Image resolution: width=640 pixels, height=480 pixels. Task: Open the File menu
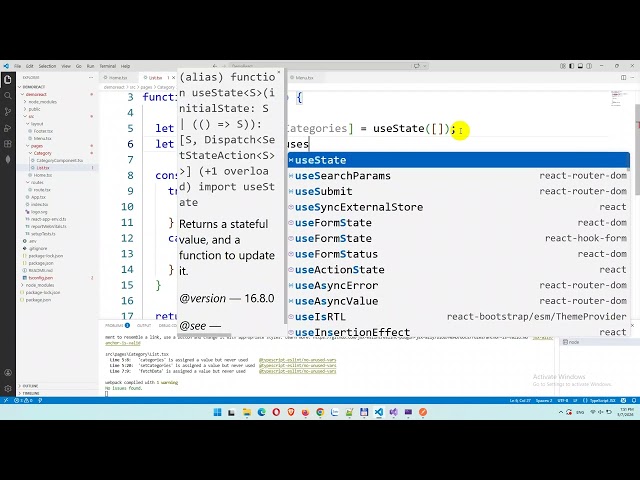pos(18,66)
